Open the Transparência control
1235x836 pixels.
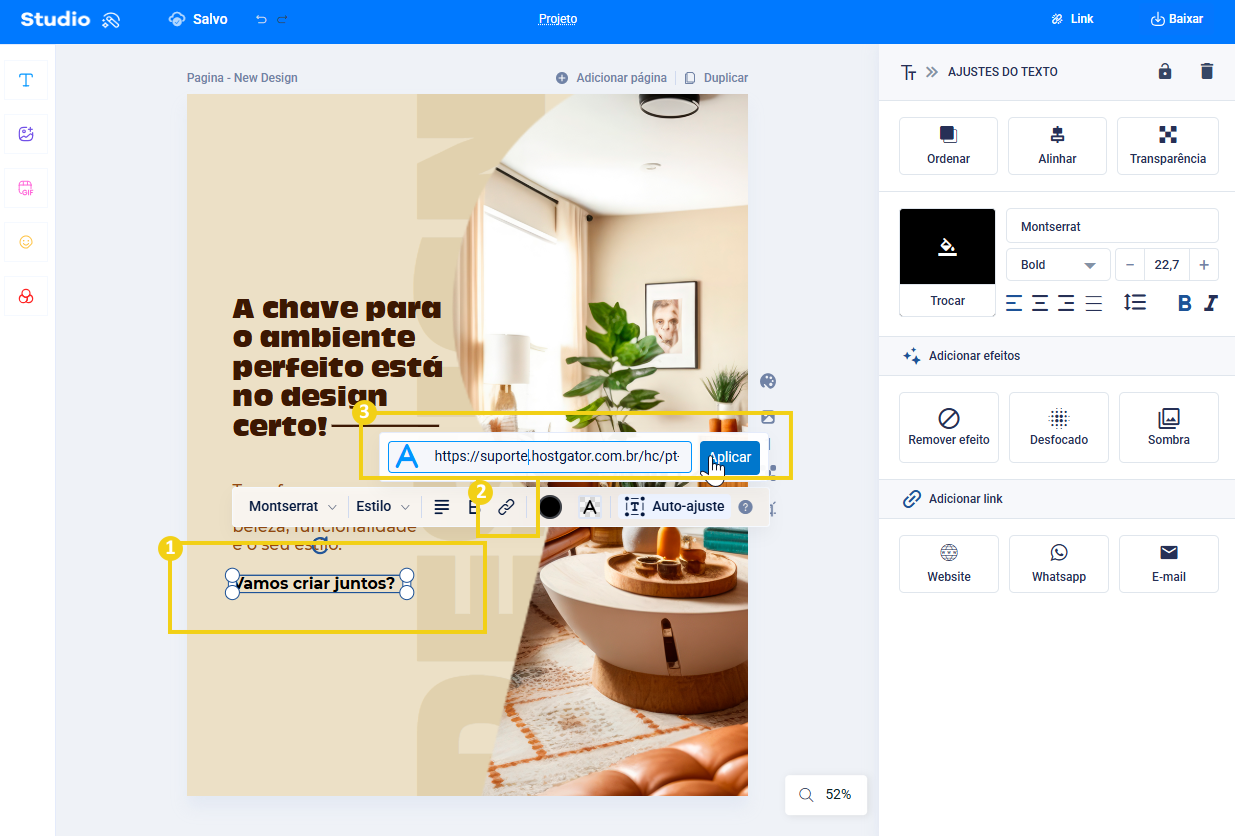[1167, 146]
